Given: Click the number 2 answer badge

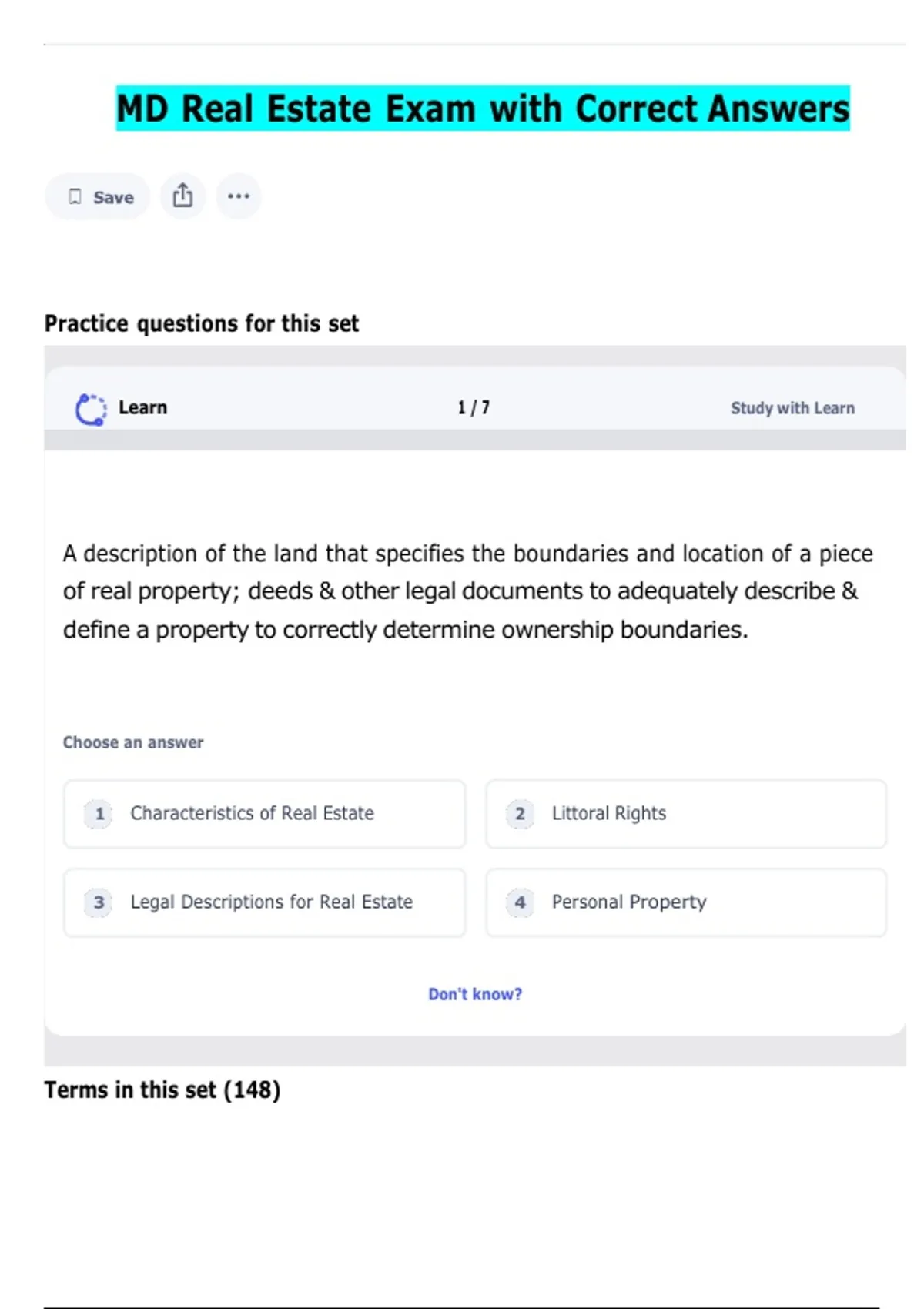Looking at the screenshot, I should click(x=521, y=814).
